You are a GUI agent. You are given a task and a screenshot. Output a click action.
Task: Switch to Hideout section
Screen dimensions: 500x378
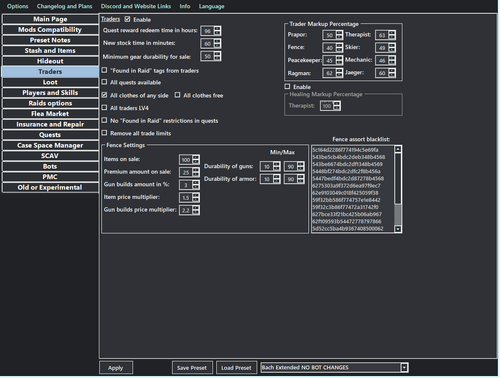point(50,61)
